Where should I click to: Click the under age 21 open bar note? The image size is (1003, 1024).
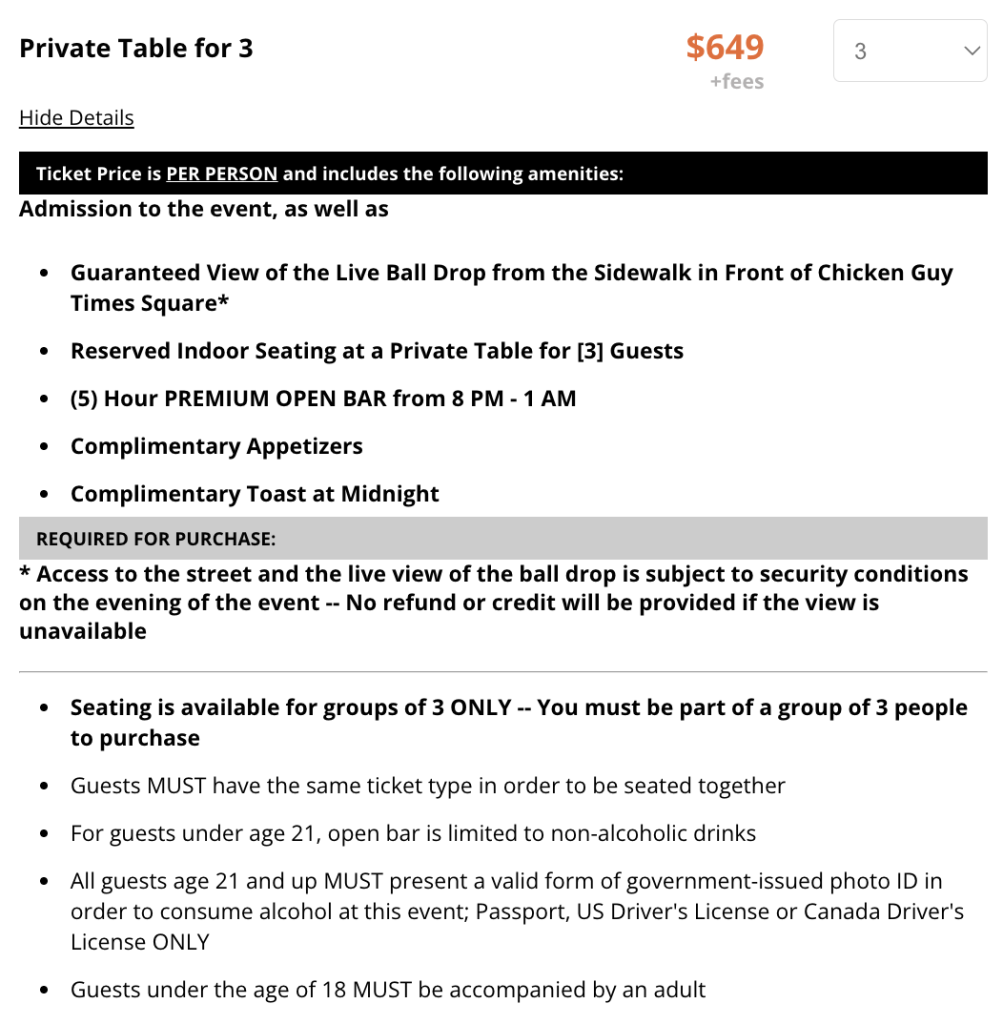coord(413,833)
